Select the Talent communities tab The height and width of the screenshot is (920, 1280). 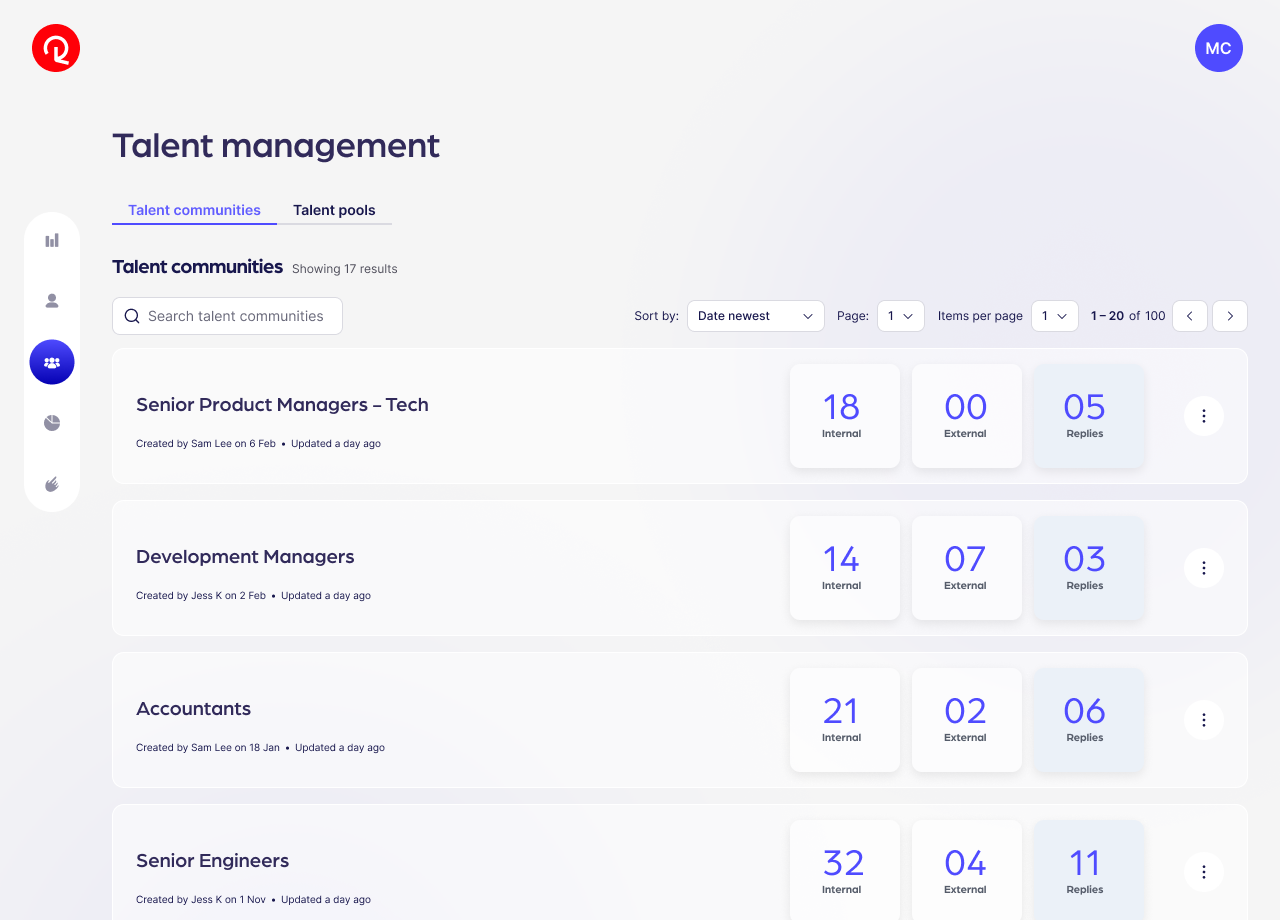(x=194, y=210)
